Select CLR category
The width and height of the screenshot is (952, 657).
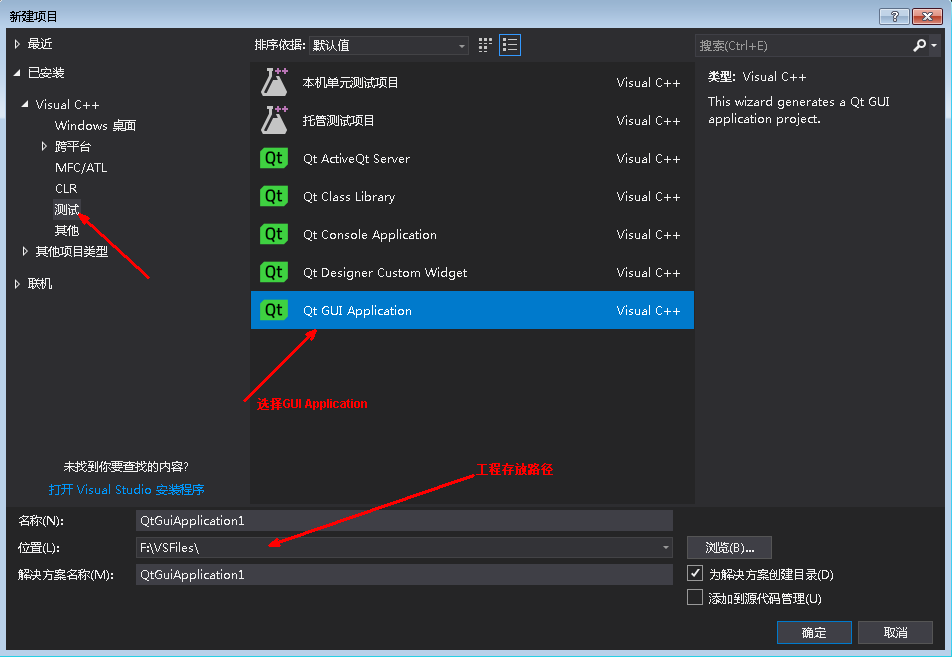pyautogui.click(x=66, y=188)
